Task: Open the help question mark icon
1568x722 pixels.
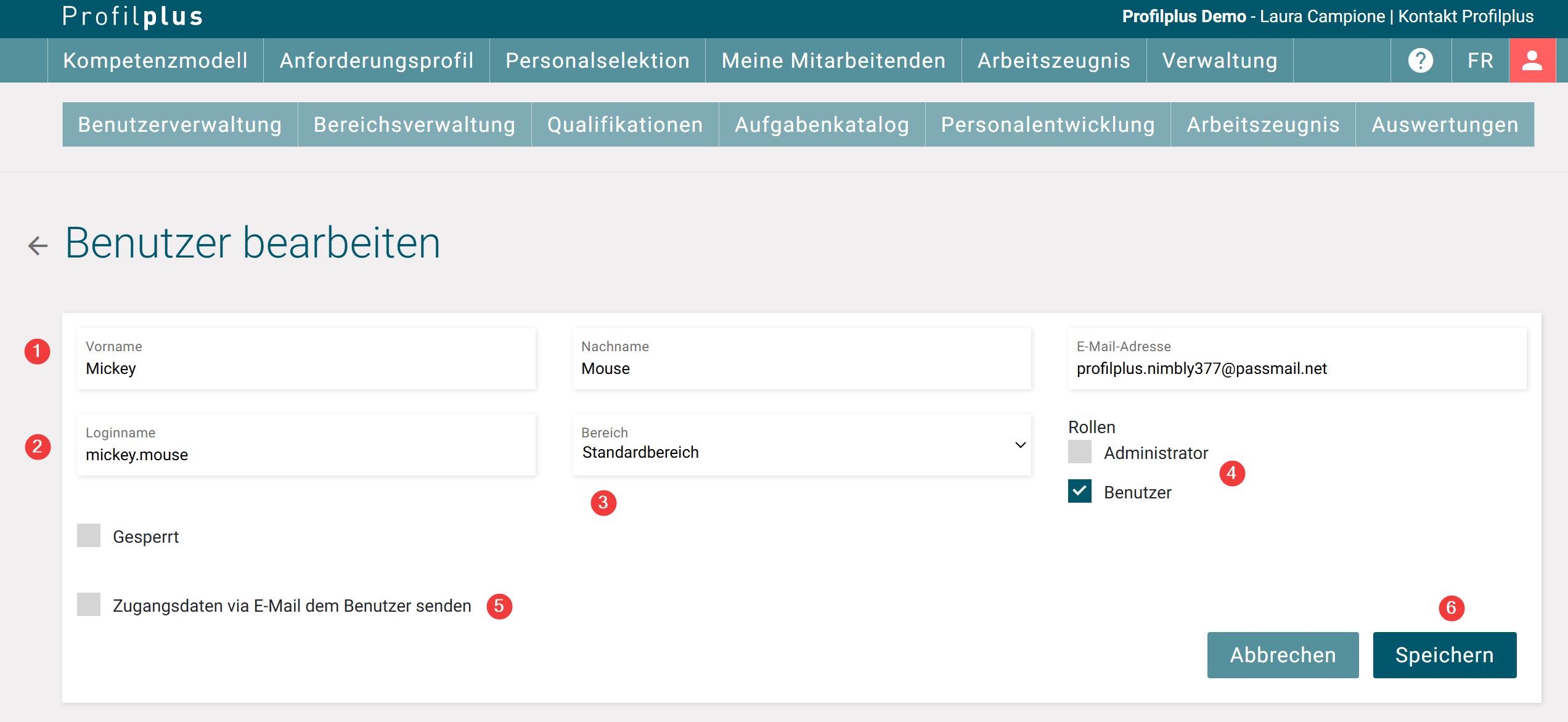Action: click(1421, 60)
